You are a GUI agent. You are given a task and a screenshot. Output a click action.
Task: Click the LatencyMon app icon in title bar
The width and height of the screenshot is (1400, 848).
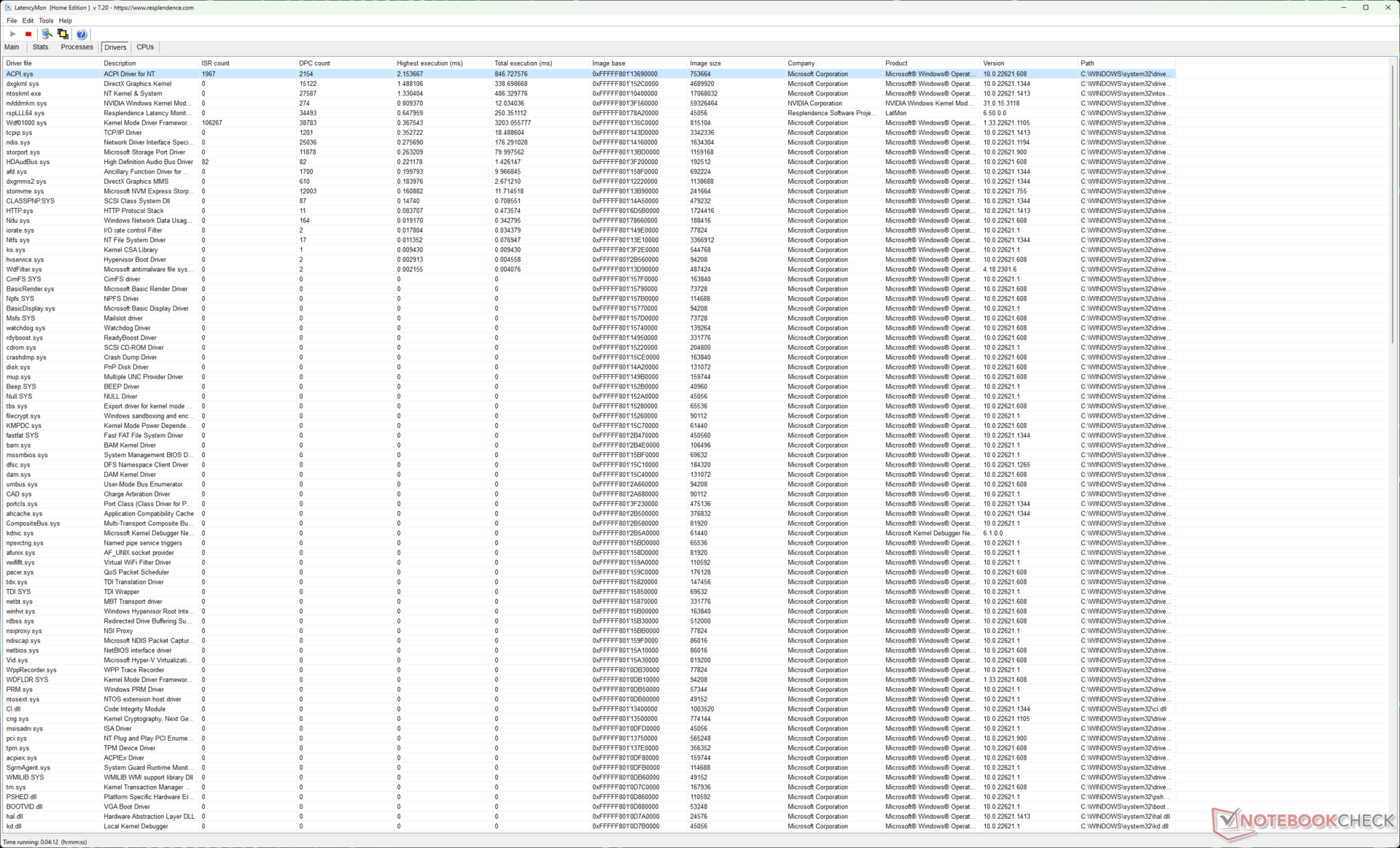(x=8, y=7)
